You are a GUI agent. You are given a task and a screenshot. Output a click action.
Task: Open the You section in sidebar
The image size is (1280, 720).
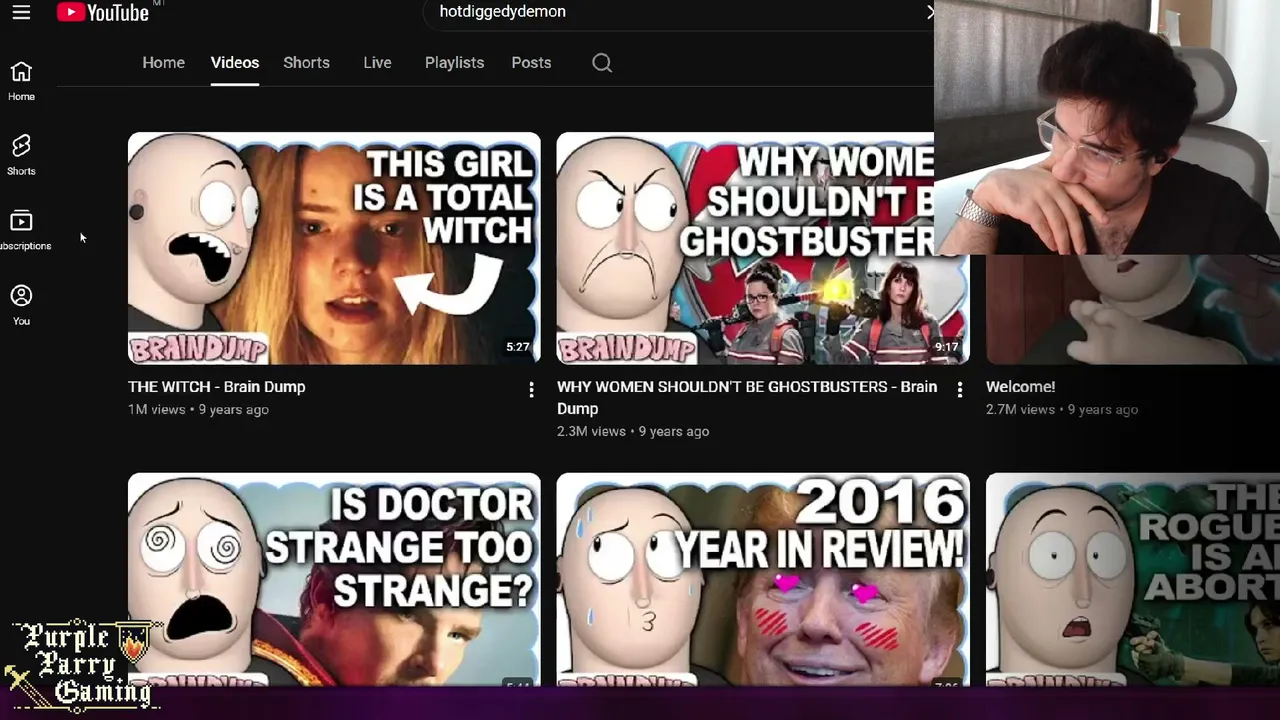click(21, 305)
